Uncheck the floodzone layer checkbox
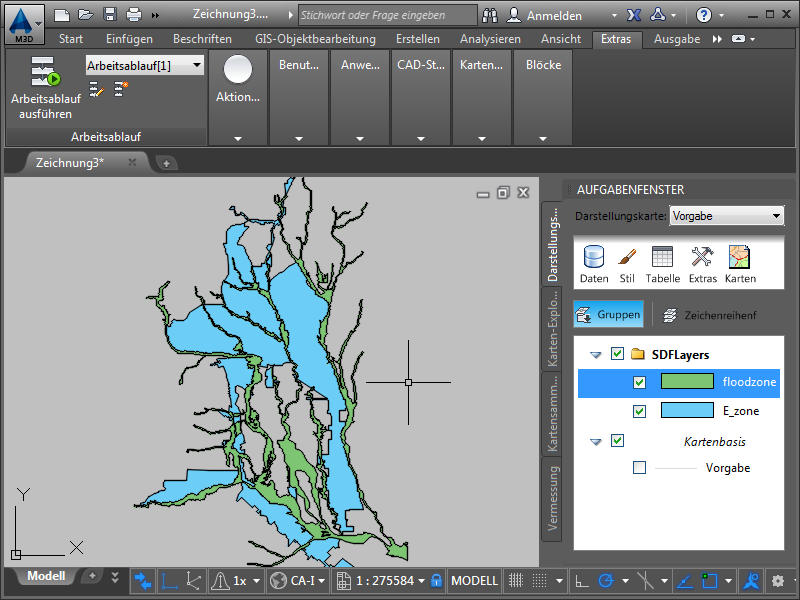 pyautogui.click(x=640, y=382)
